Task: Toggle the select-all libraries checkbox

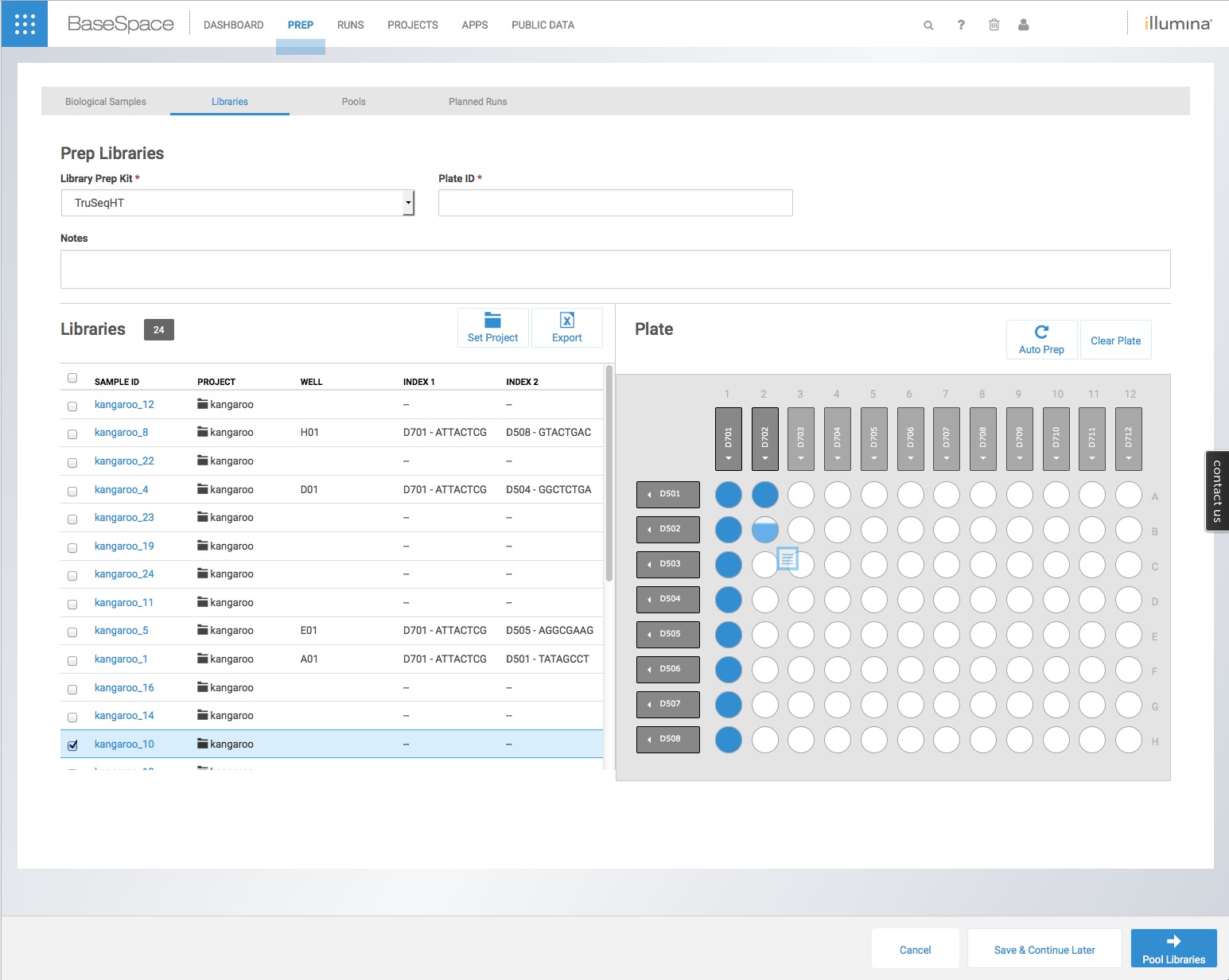Action: tap(72, 378)
